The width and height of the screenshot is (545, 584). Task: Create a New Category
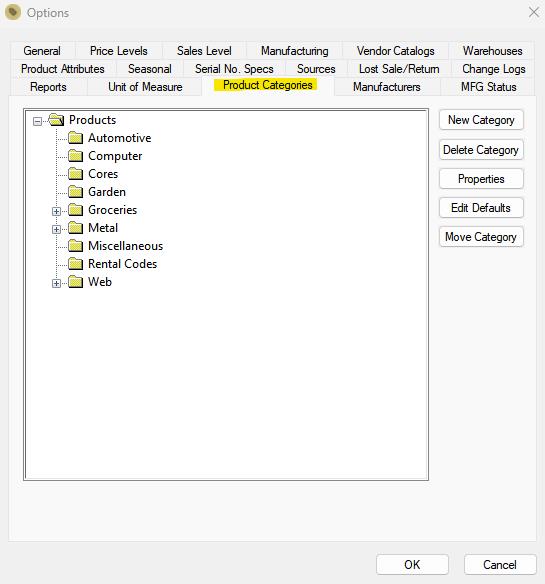(x=481, y=120)
